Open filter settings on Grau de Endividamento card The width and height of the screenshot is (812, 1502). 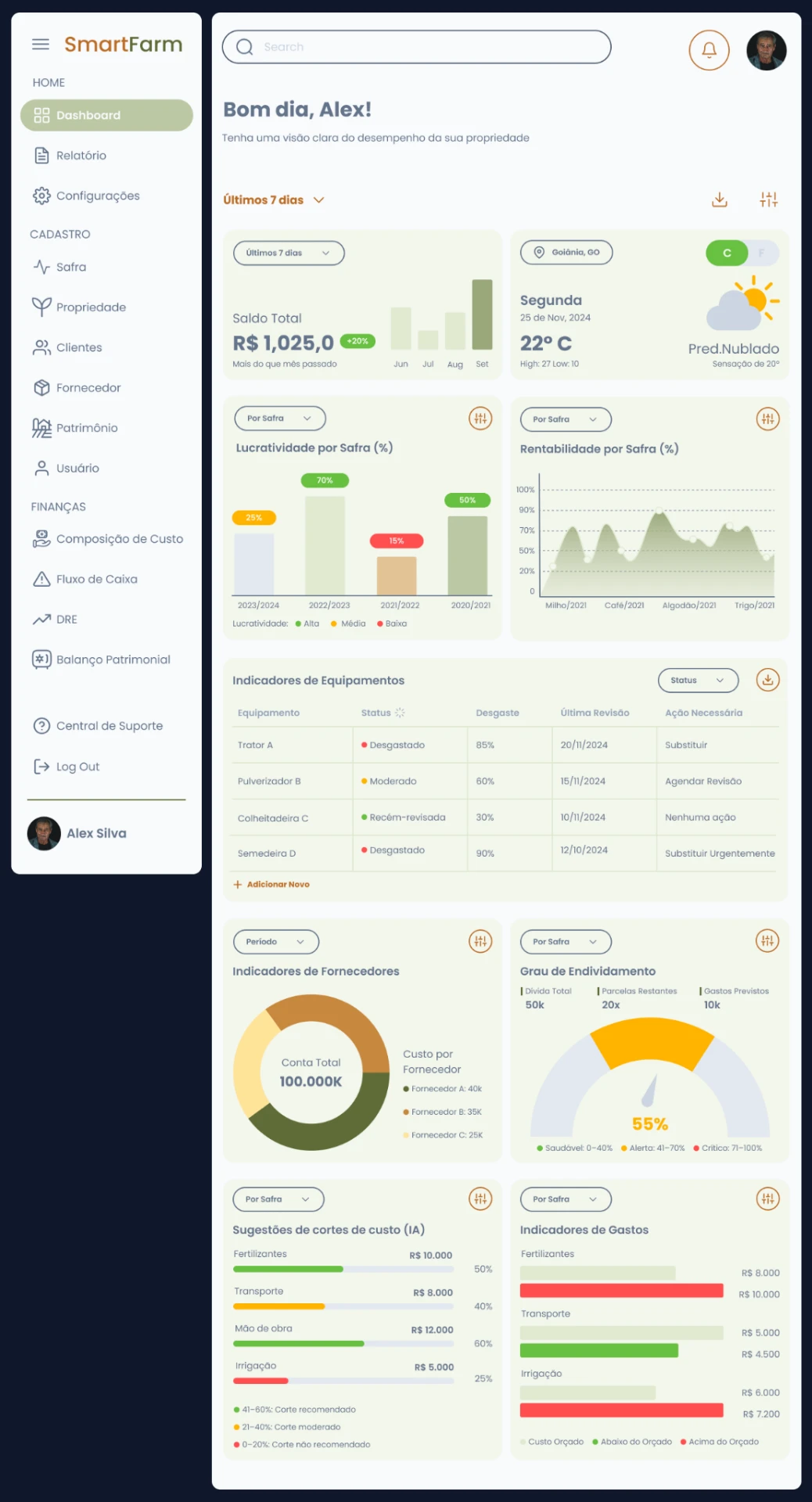(768, 942)
